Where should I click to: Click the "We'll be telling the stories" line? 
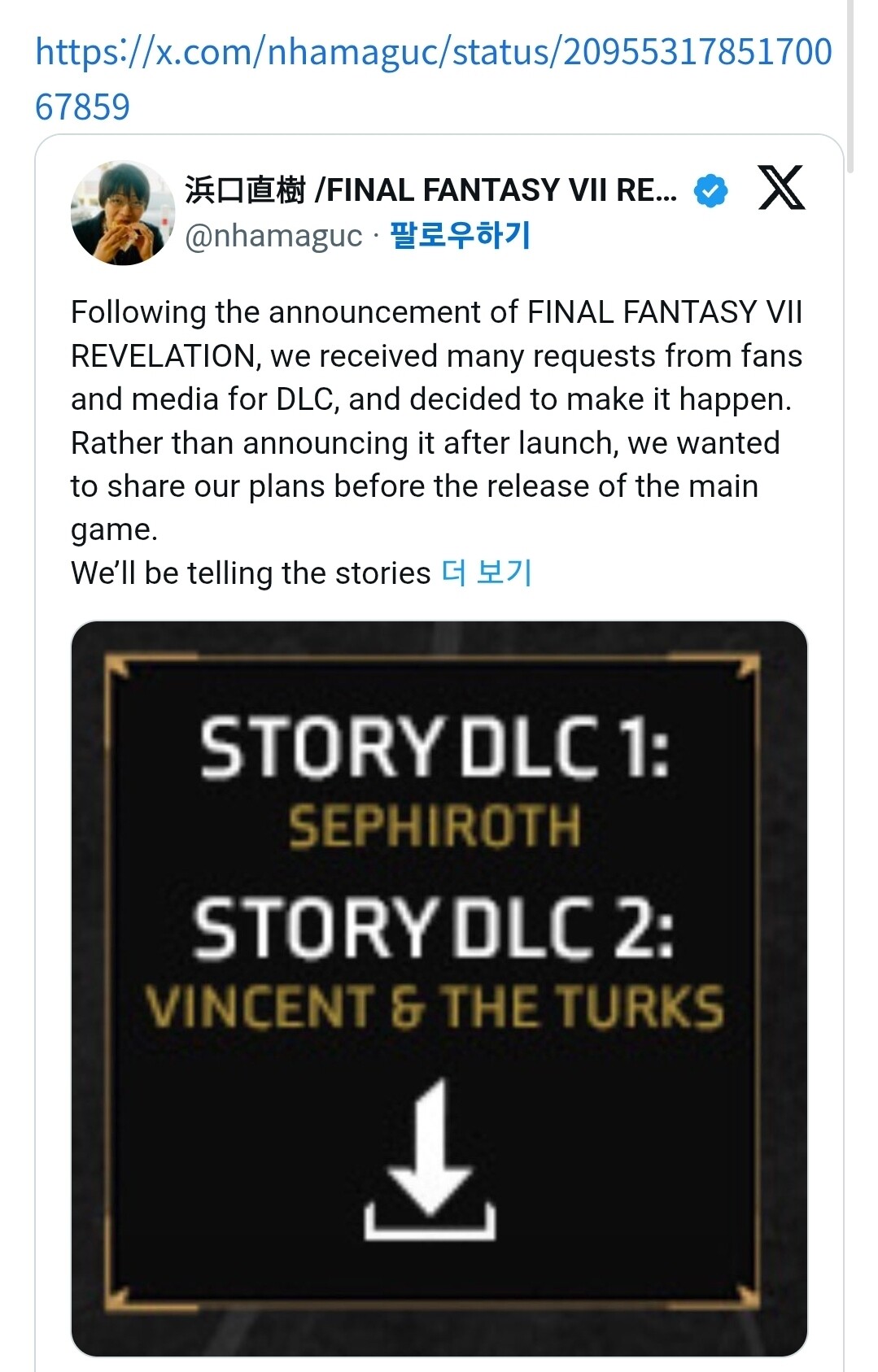point(251,573)
